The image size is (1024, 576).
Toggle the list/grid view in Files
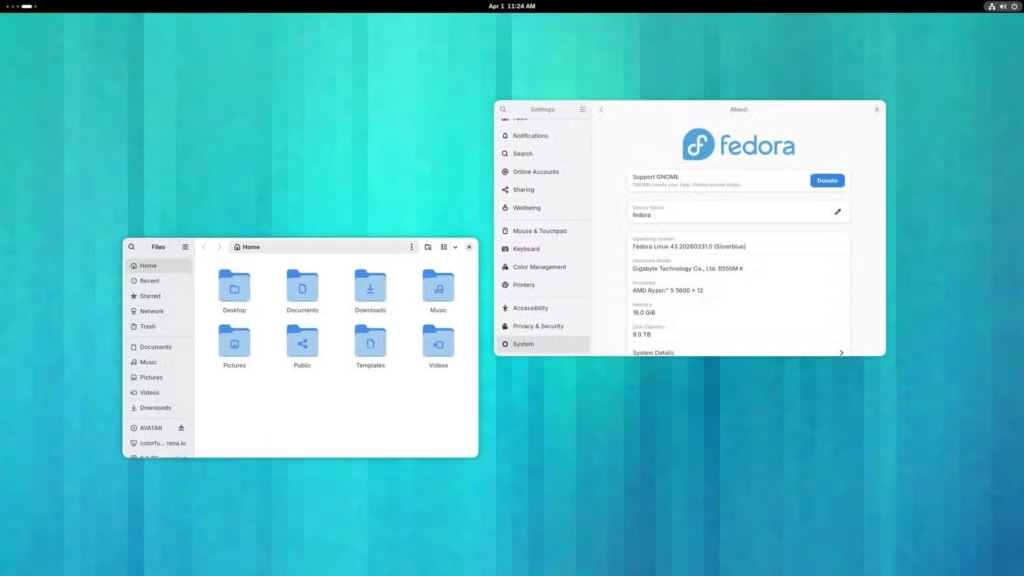click(x=444, y=247)
